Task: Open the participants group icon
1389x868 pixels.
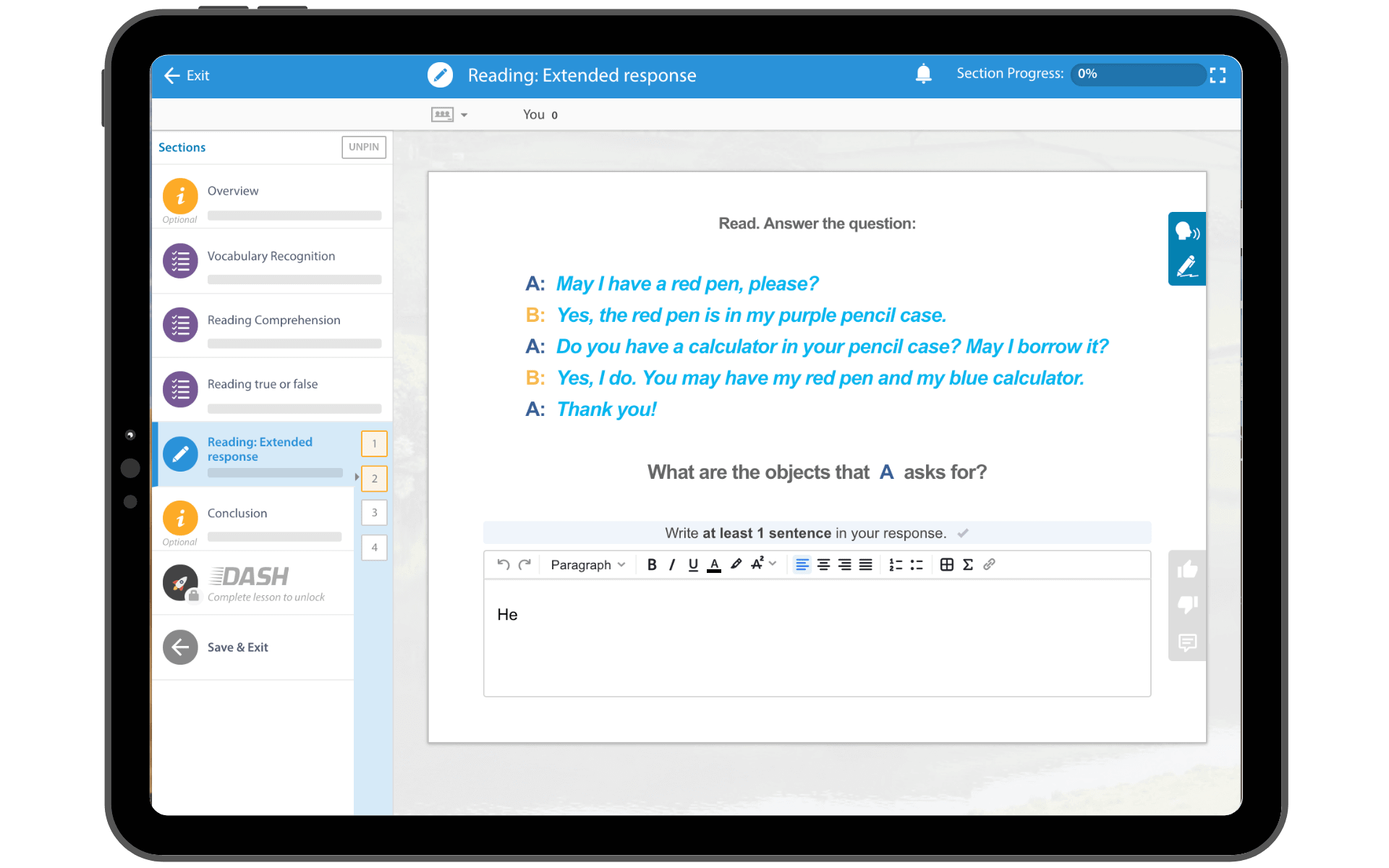Action: [x=442, y=114]
